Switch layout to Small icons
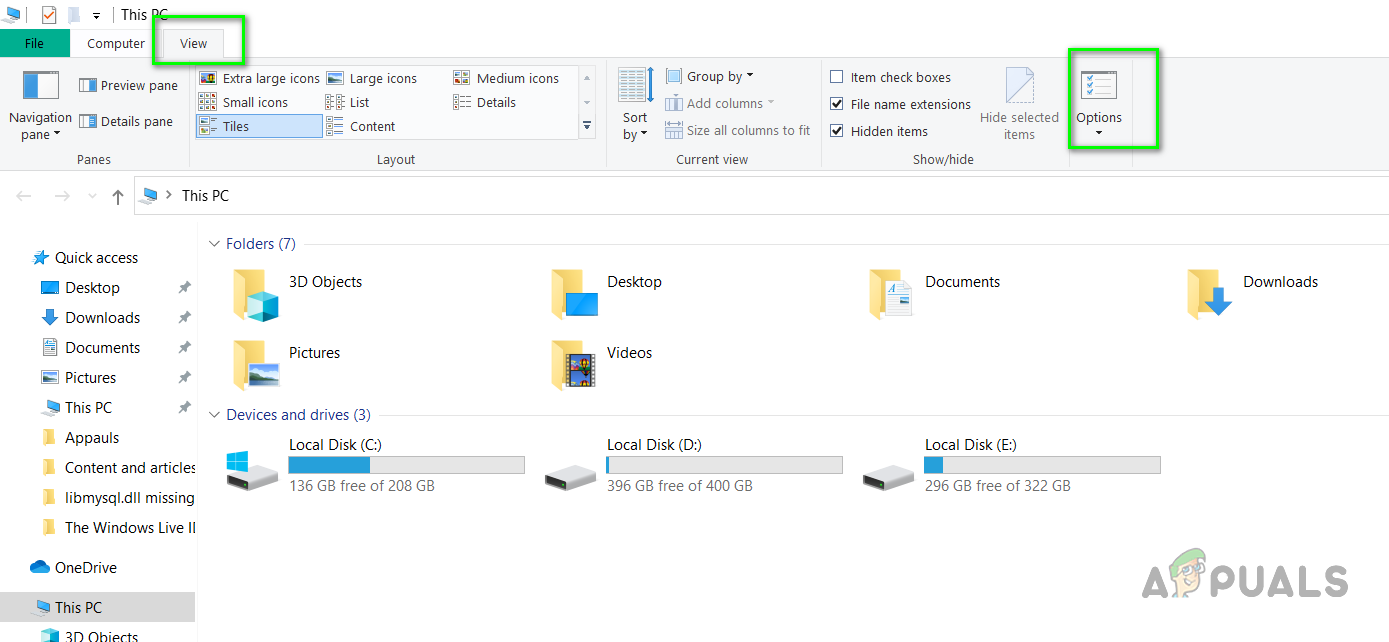 (243, 102)
